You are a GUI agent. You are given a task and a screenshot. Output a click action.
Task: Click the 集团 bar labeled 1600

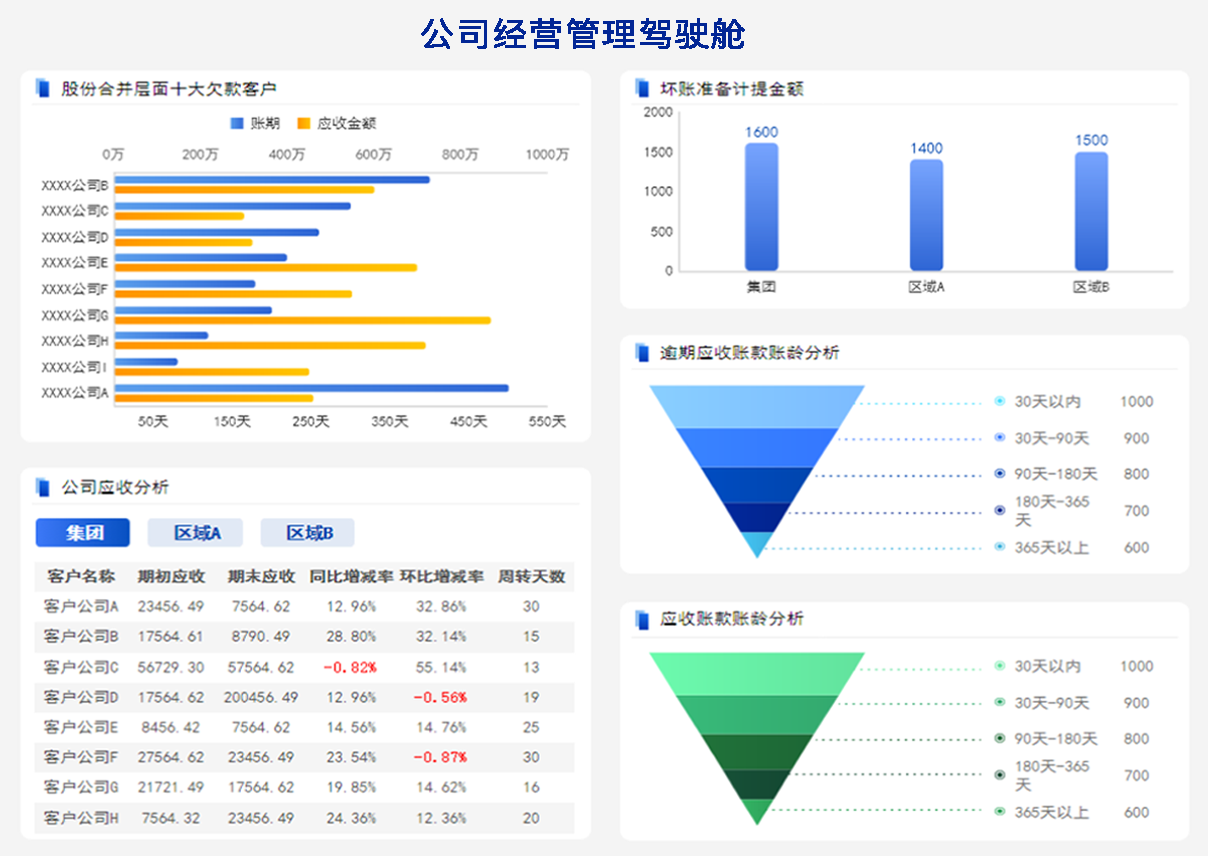coord(761,207)
